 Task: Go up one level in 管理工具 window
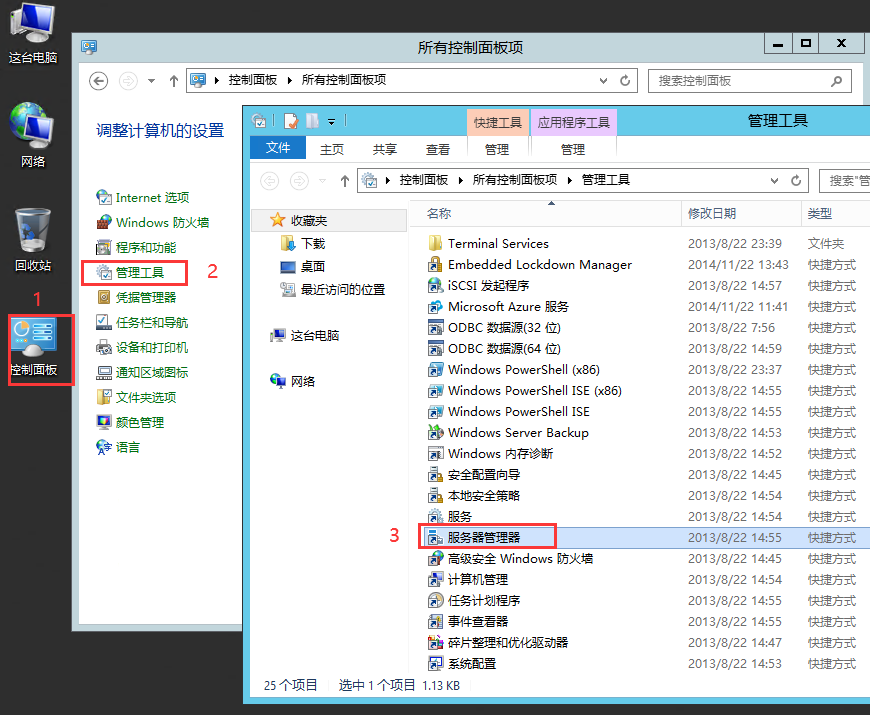click(345, 181)
